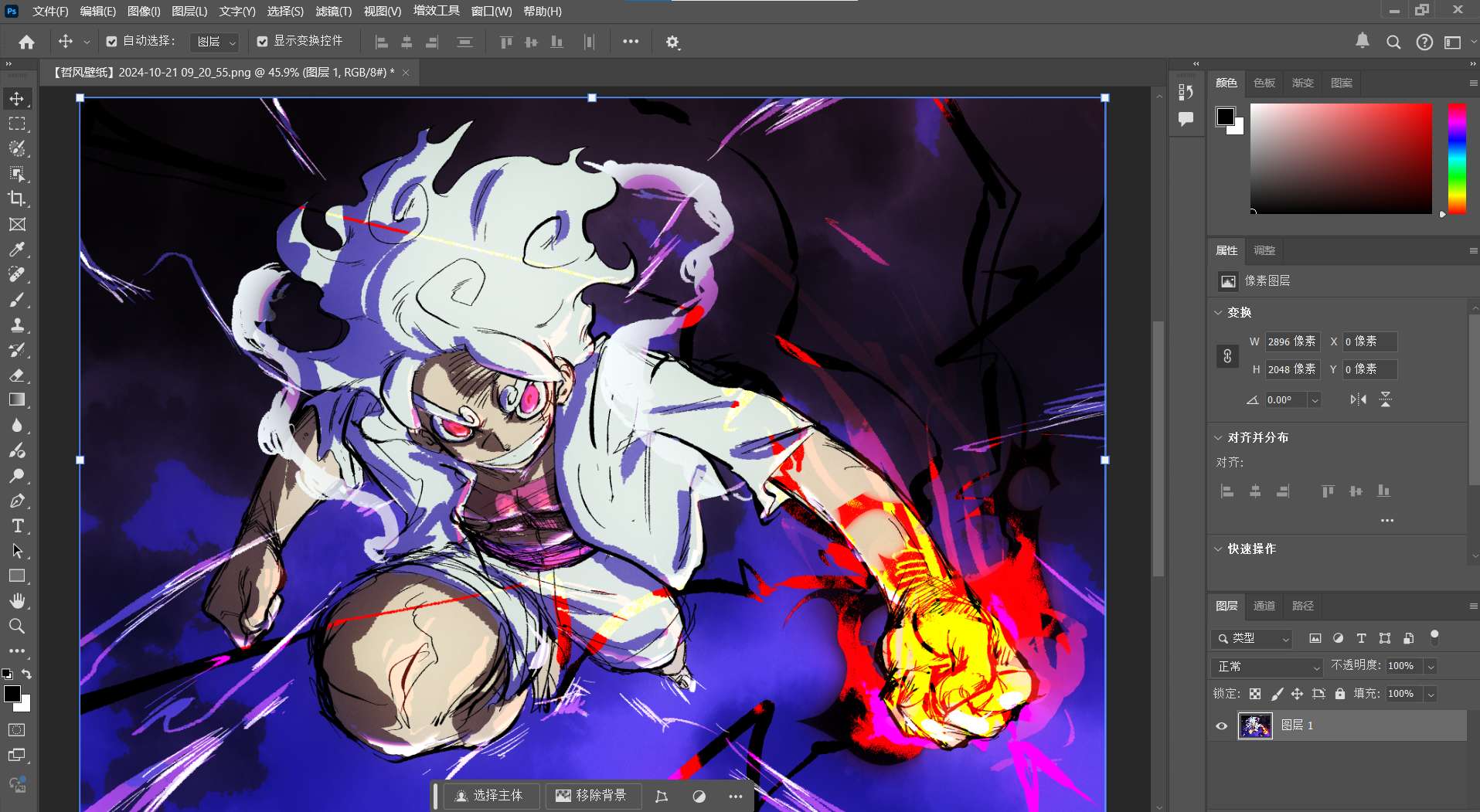The height and width of the screenshot is (812, 1480).
Task: Open the 填充 fill dropdown arrow
Action: coord(1431,694)
